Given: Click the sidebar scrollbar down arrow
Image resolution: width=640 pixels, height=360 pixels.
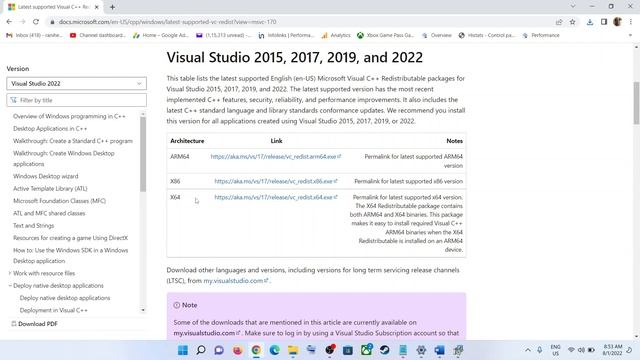Looking at the screenshot, I should click(x=143, y=310).
